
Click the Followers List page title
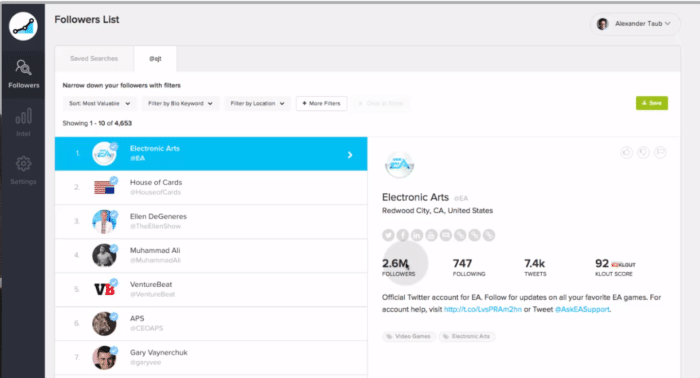click(87, 20)
